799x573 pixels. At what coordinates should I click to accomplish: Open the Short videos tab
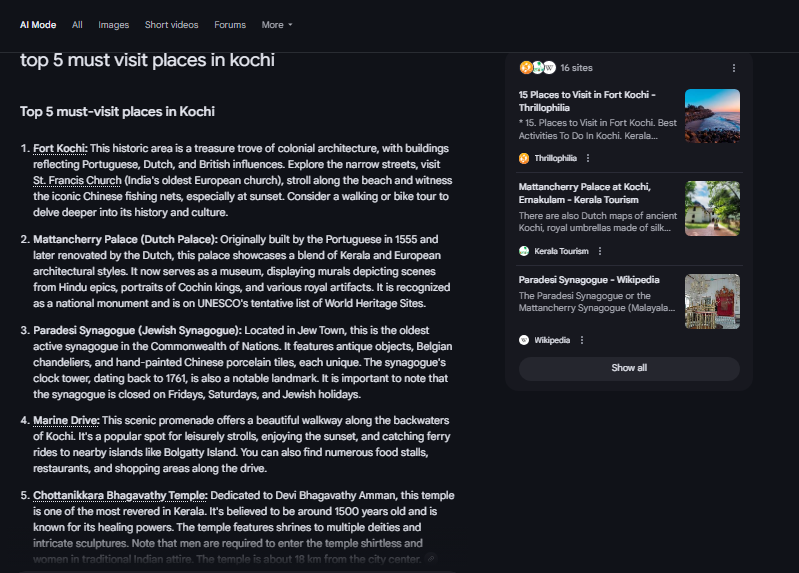coord(171,24)
